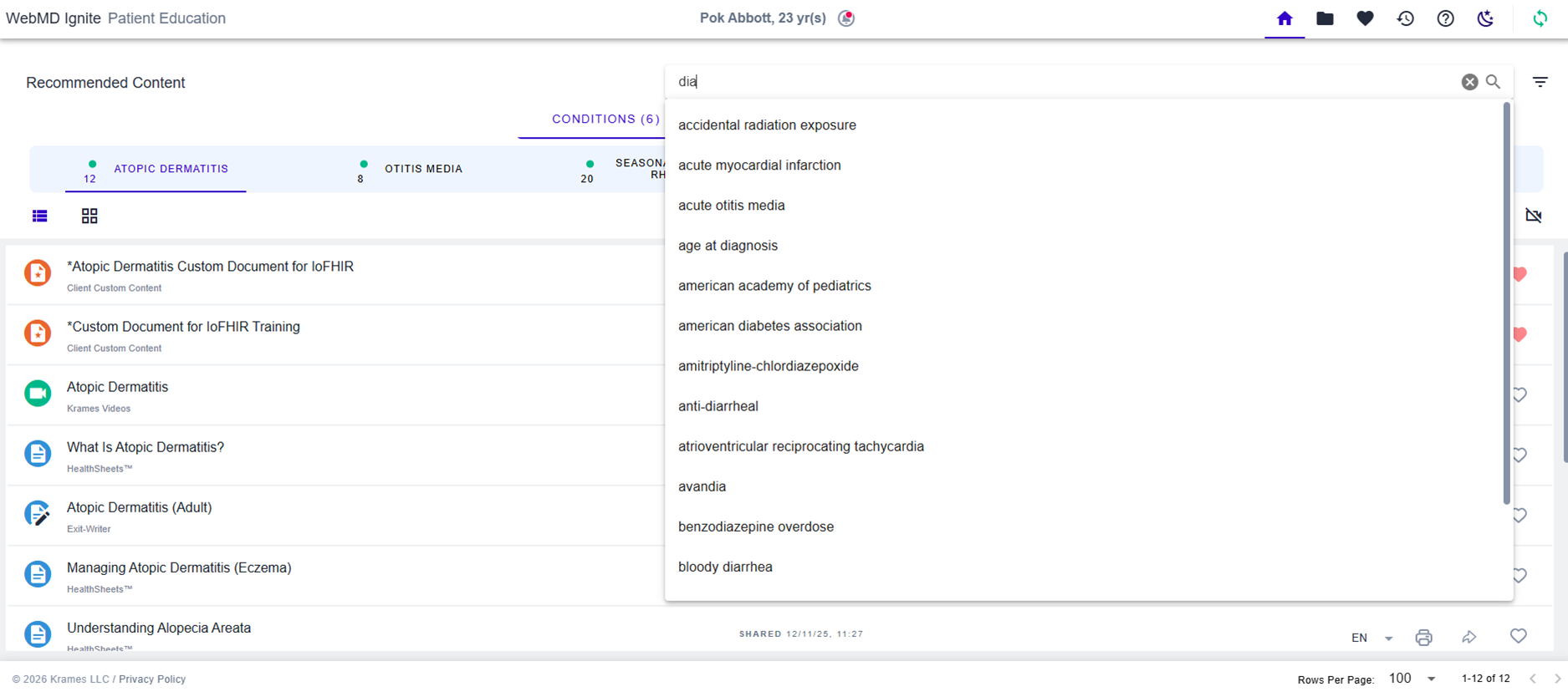This screenshot has width=1568, height=692.
Task: Toggle the video-off filter icon
Action: pos(1533,216)
